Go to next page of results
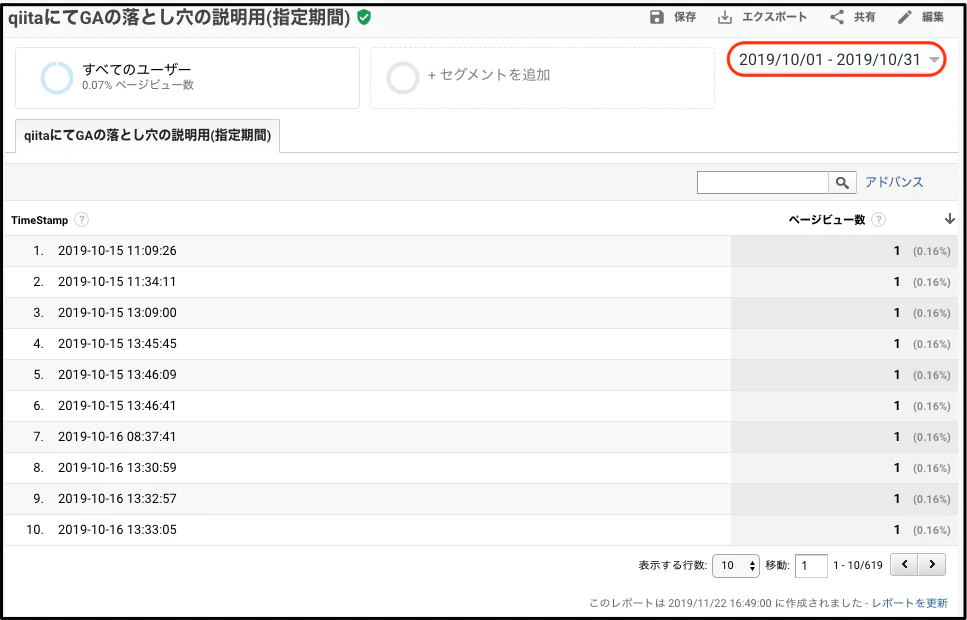 coord(932,564)
